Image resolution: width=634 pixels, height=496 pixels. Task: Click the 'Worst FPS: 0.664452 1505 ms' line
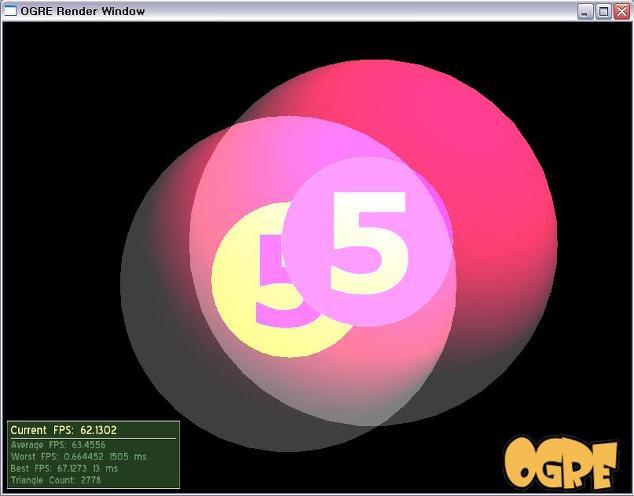coord(79,457)
